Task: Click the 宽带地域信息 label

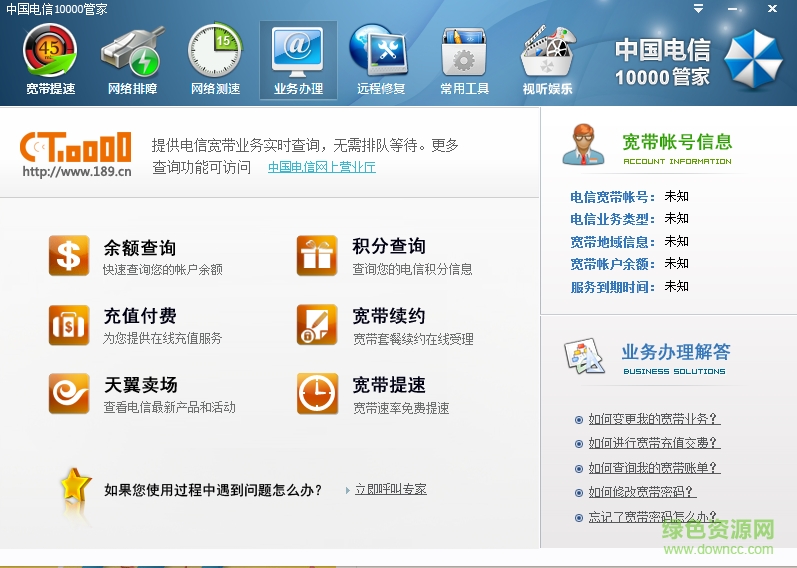Action: click(x=612, y=242)
